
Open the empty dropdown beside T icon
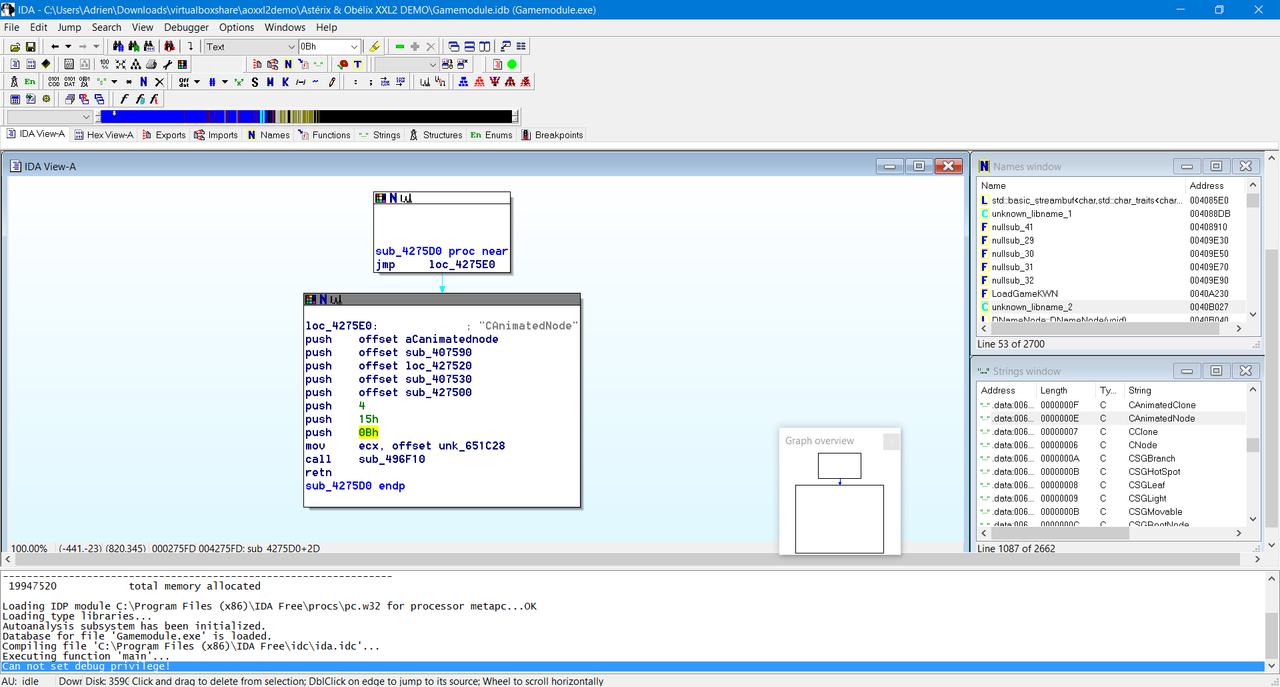pos(433,65)
